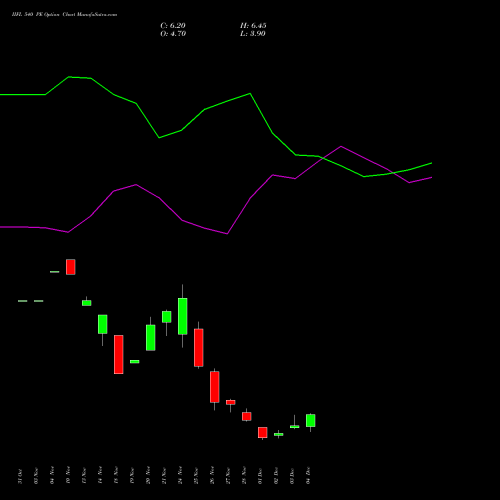Click the '14 Nov' date label
500x500 pixels.
pyautogui.click(x=101, y=476)
